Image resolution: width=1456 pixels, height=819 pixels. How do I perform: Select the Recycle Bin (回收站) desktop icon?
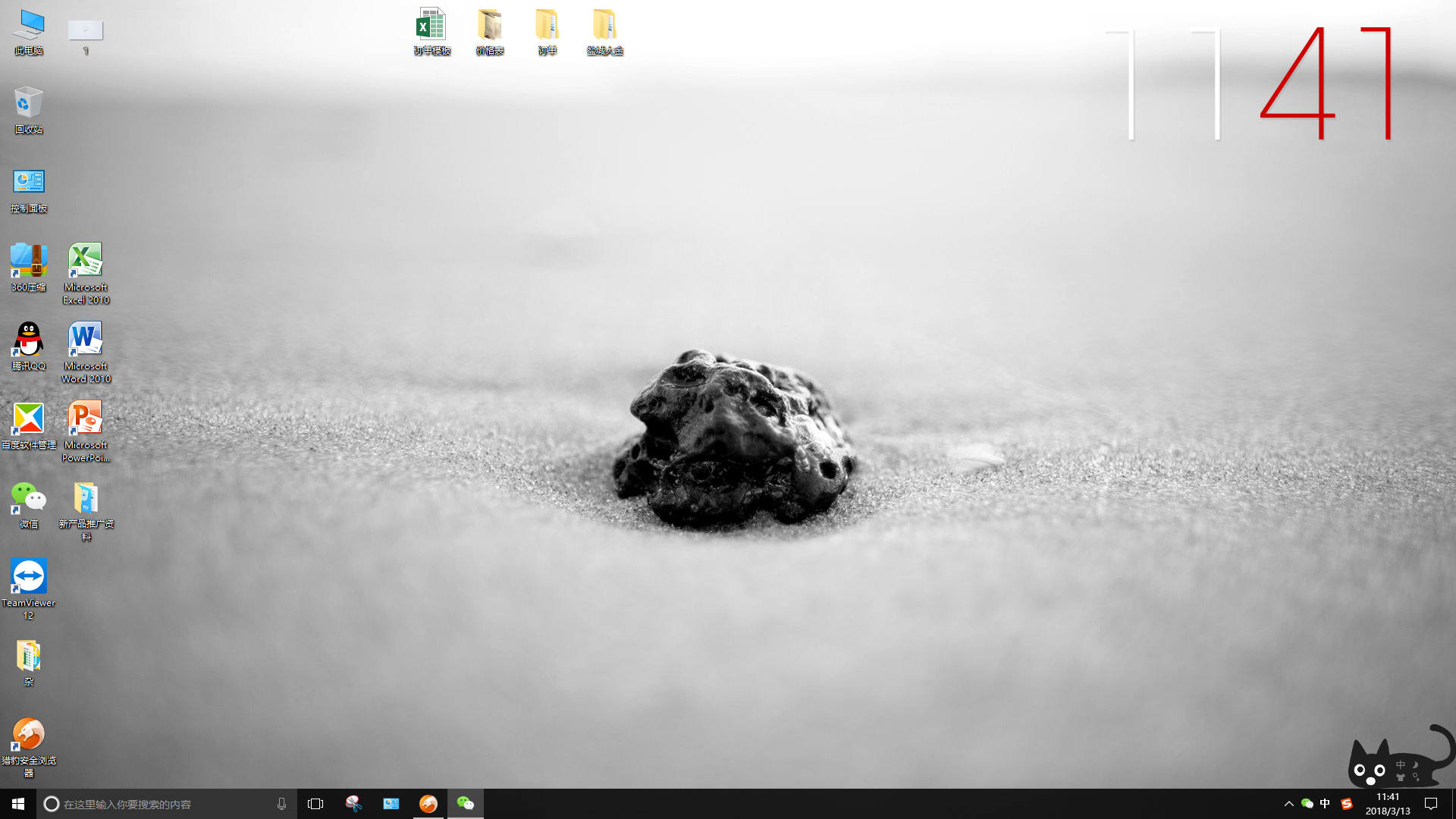(x=28, y=105)
